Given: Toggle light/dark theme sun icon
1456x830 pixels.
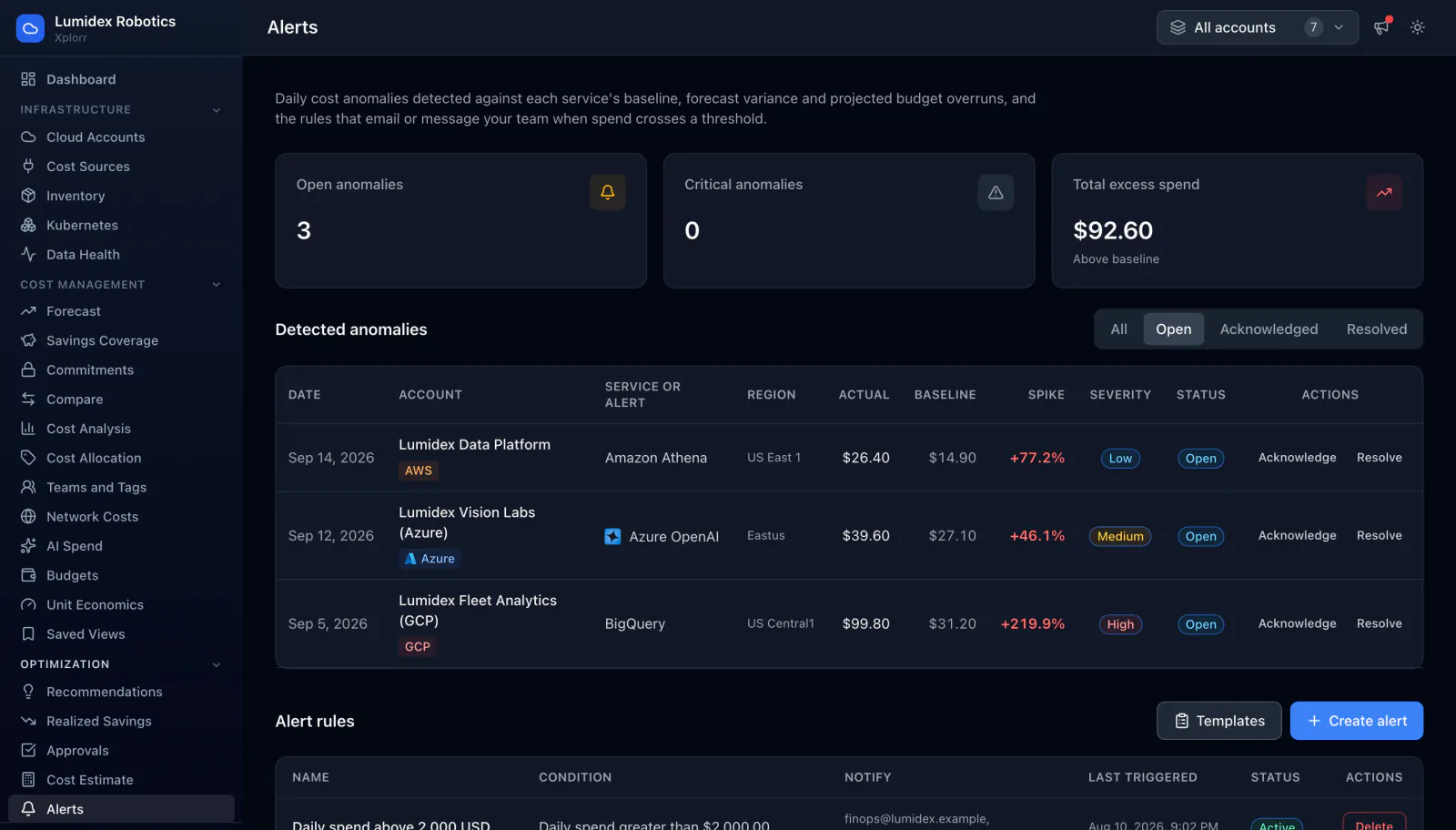Looking at the screenshot, I should point(1417,27).
